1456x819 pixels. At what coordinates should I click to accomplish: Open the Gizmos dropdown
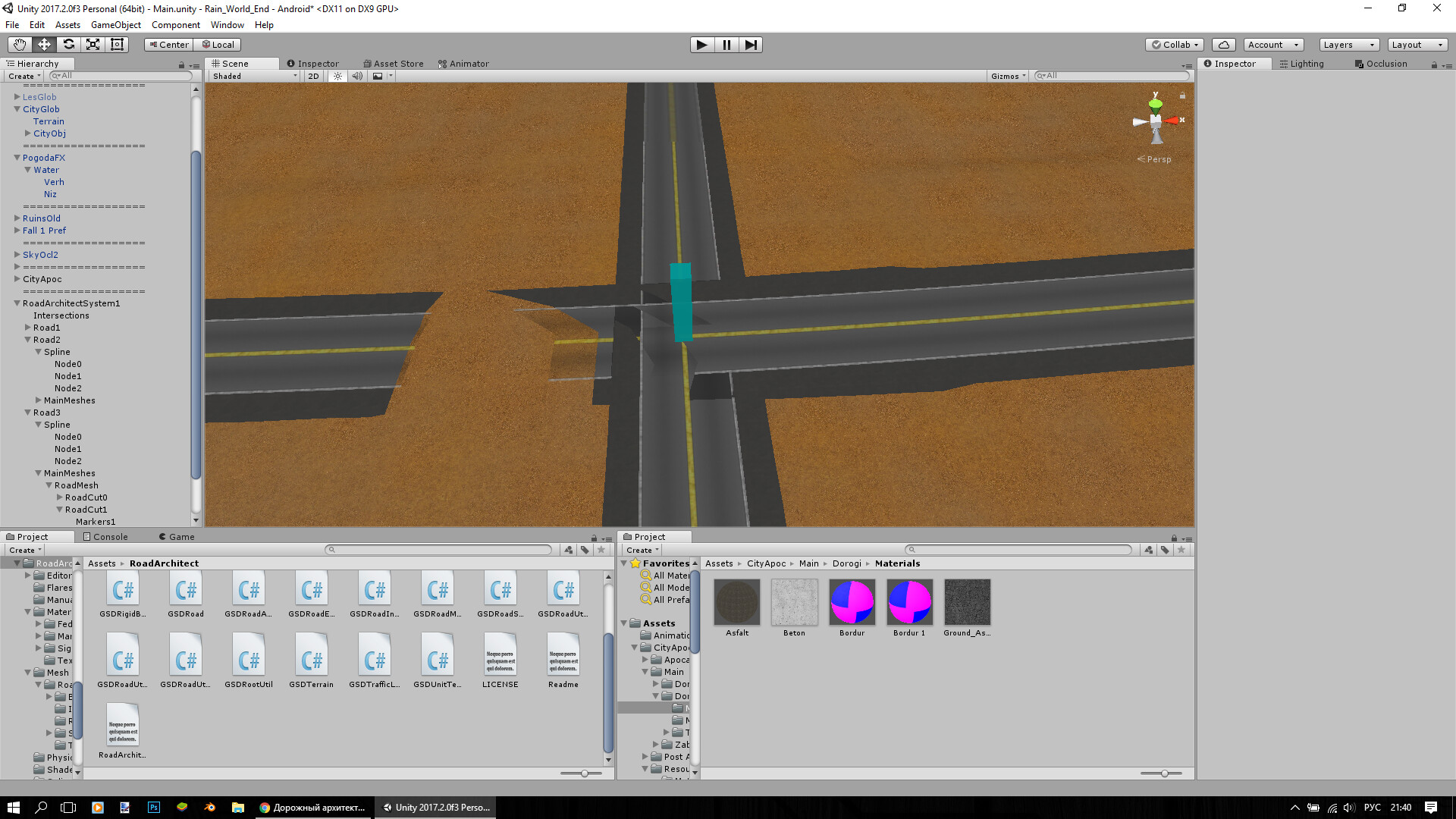pos(1007,76)
